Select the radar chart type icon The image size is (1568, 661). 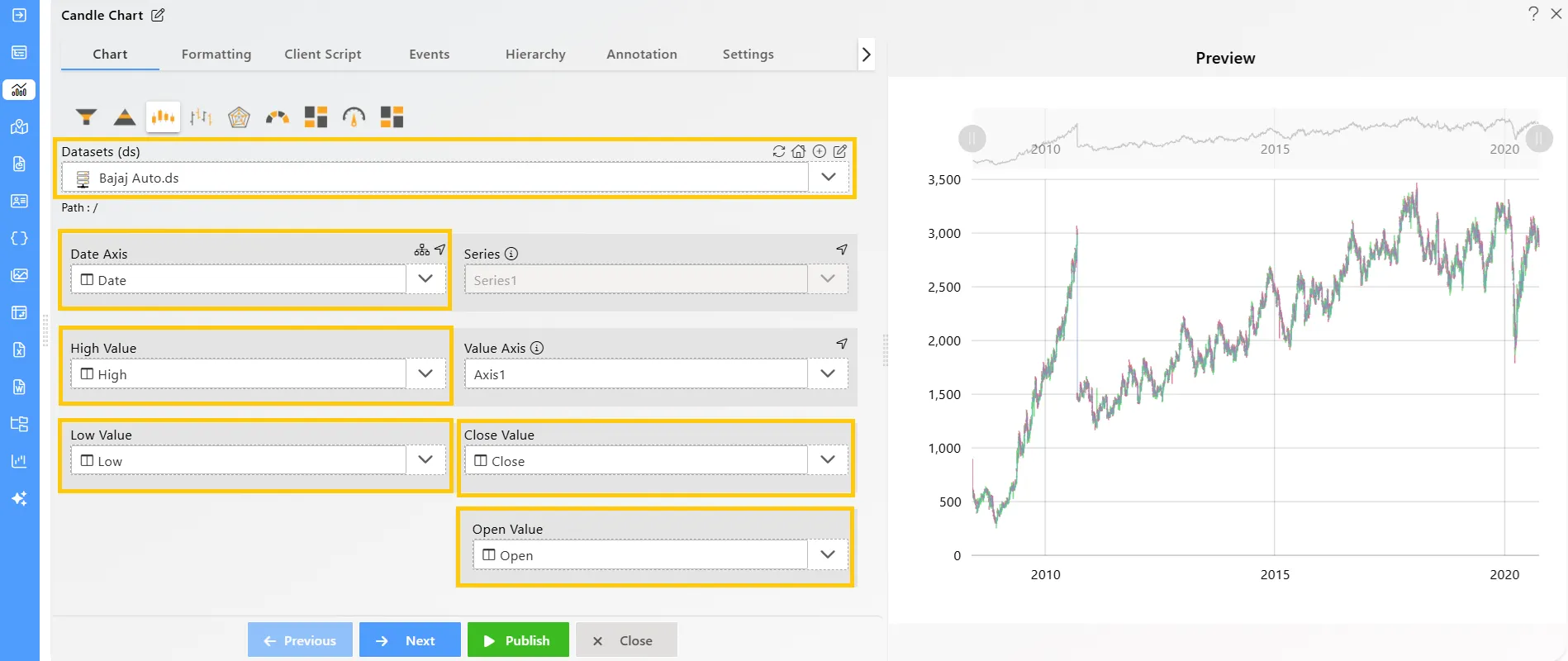(x=239, y=117)
